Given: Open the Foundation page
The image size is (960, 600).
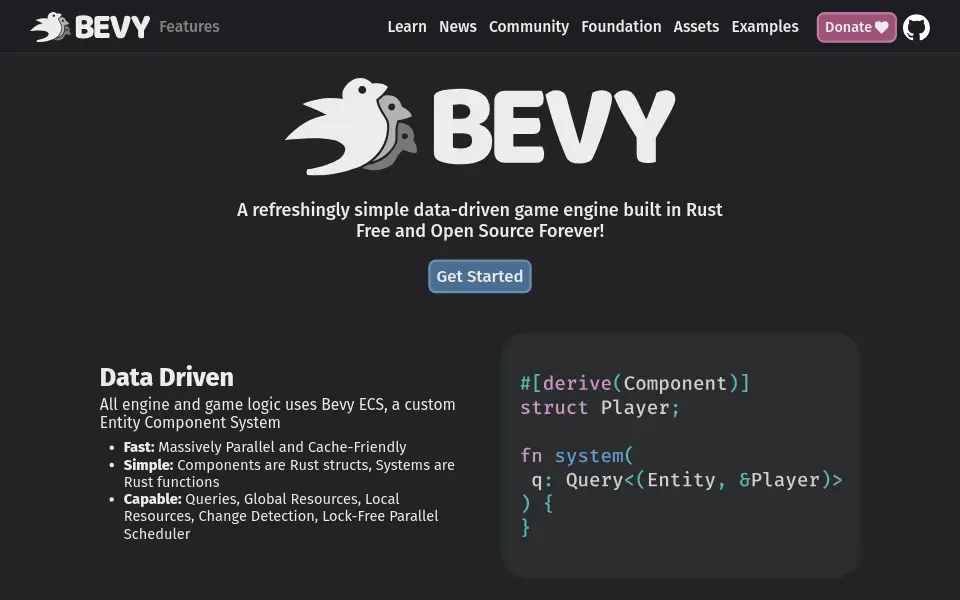Looking at the screenshot, I should 621,27.
